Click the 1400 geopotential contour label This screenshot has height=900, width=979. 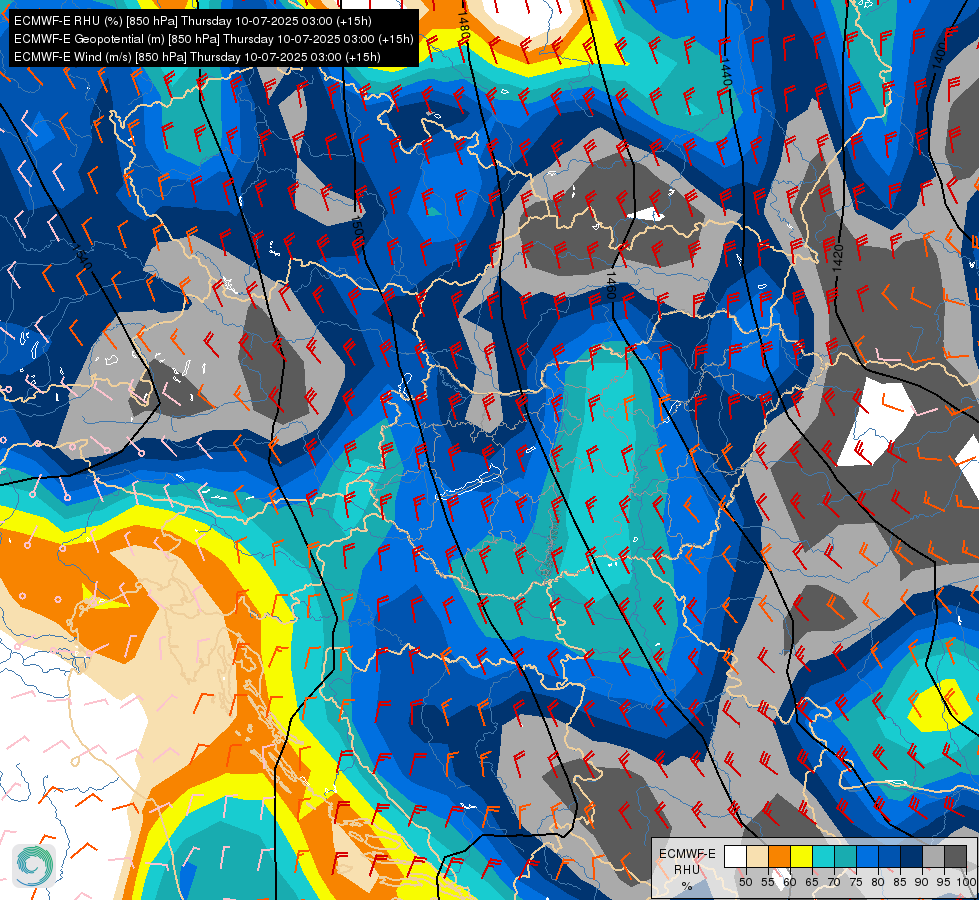[x=938, y=56]
